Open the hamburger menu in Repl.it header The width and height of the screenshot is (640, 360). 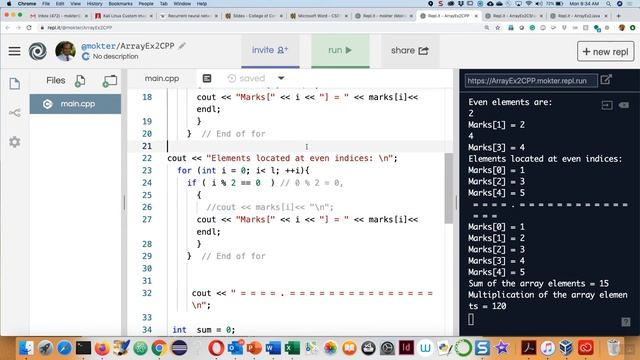click(14, 51)
